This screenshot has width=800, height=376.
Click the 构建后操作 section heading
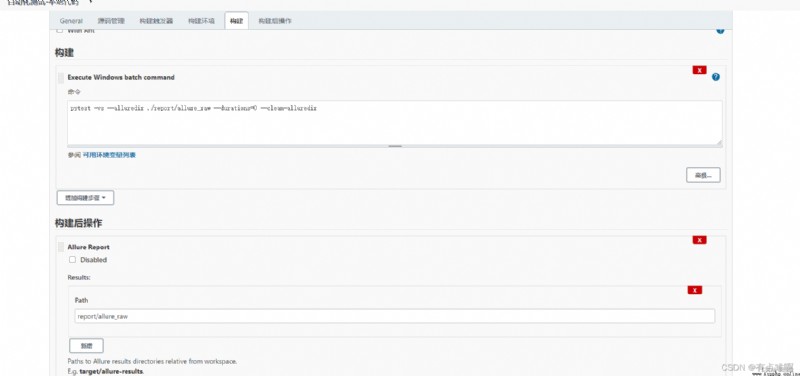[x=79, y=223]
